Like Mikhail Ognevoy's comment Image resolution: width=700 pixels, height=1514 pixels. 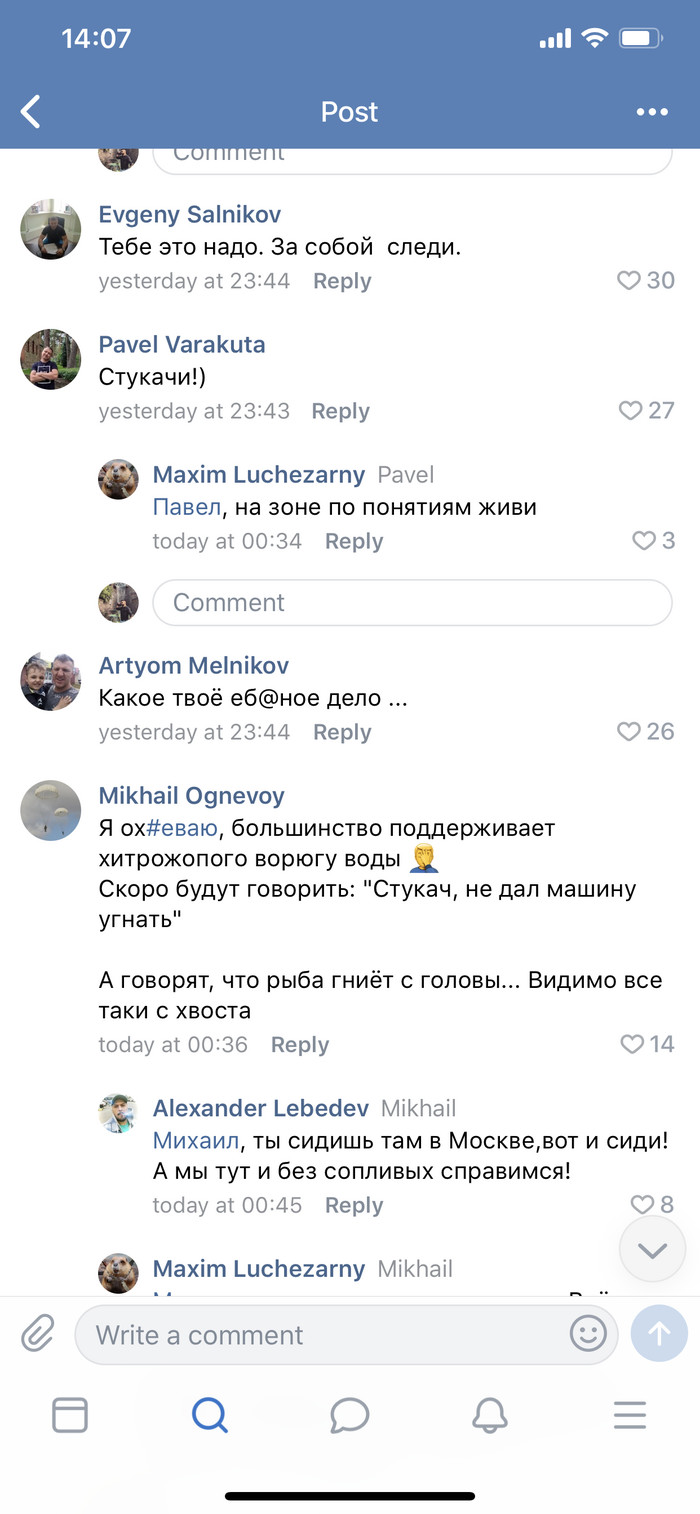pos(633,1045)
